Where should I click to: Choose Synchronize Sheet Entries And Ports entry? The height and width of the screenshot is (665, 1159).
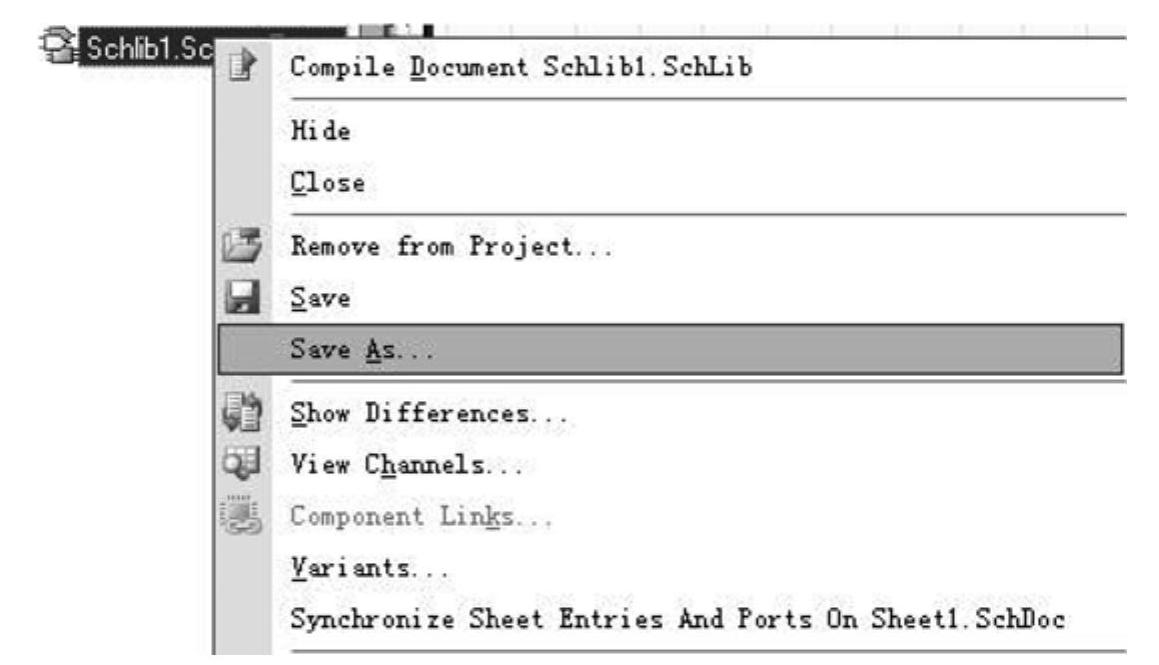tap(677, 618)
